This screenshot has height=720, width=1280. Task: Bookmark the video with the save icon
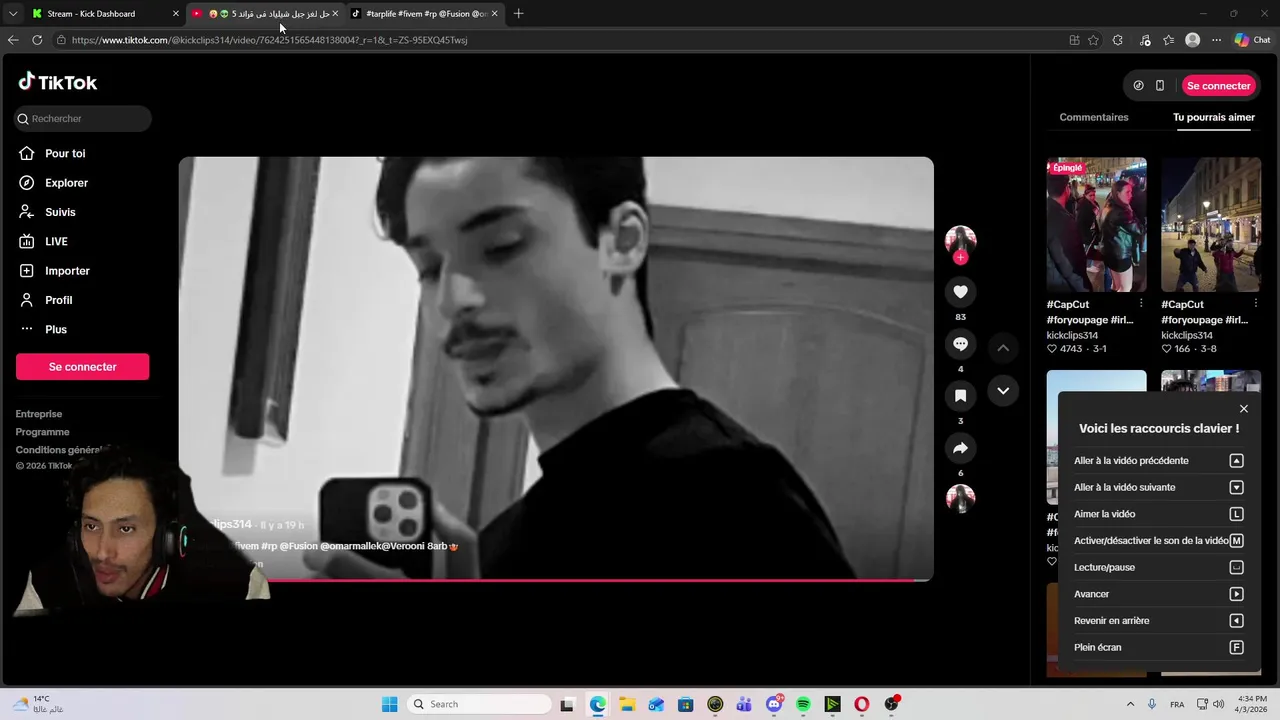(960, 396)
